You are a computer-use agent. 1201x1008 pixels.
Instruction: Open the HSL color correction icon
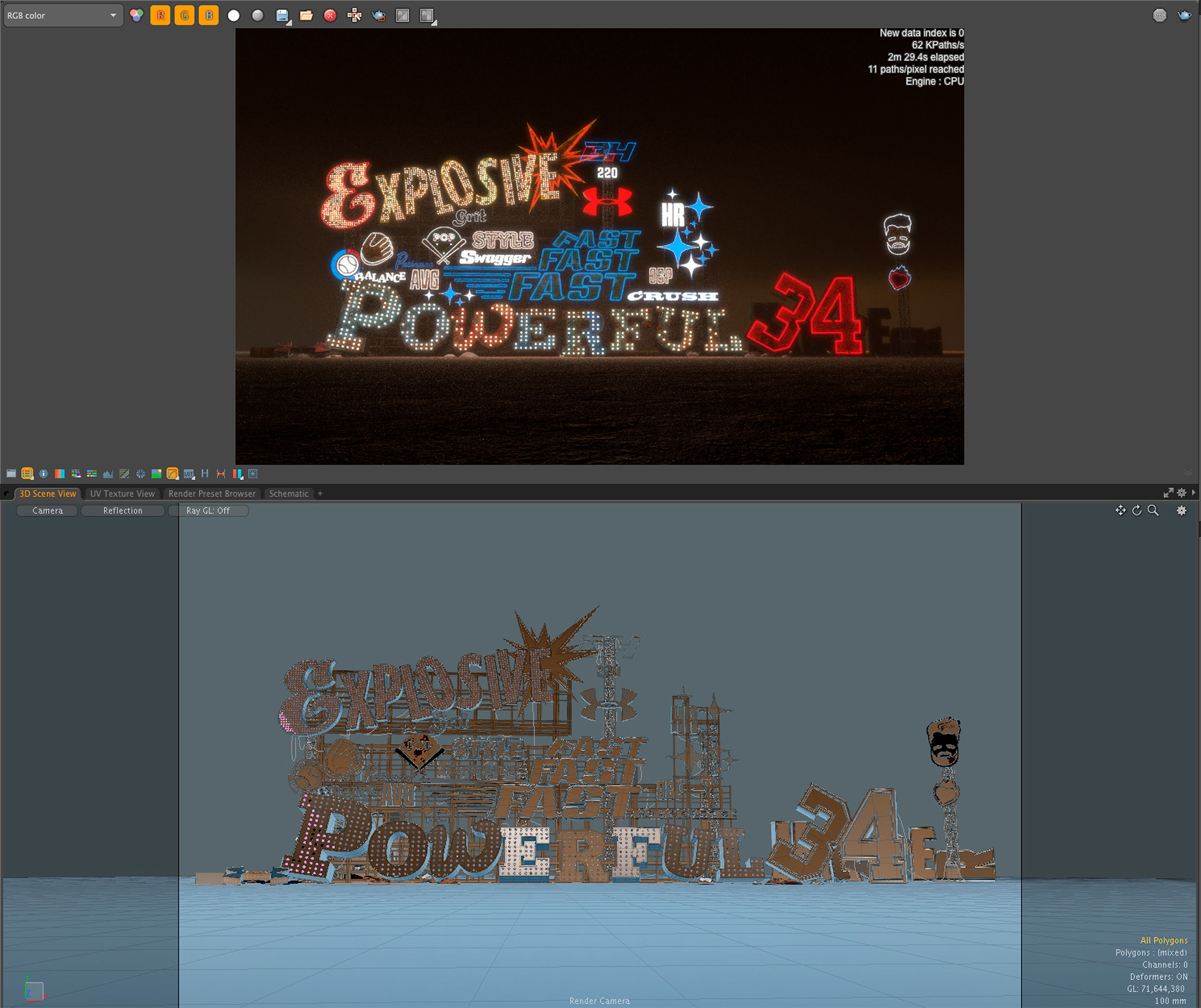(76, 474)
